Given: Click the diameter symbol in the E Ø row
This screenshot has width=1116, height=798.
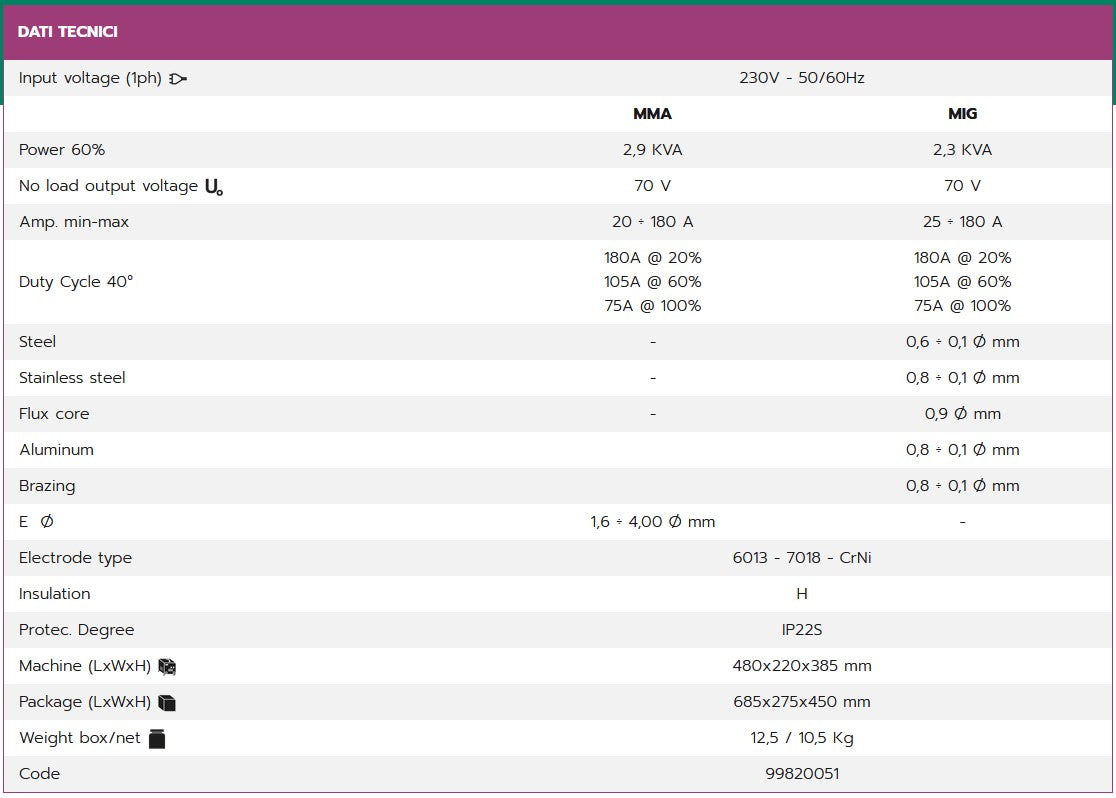Looking at the screenshot, I should pyautogui.click(x=47, y=522).
